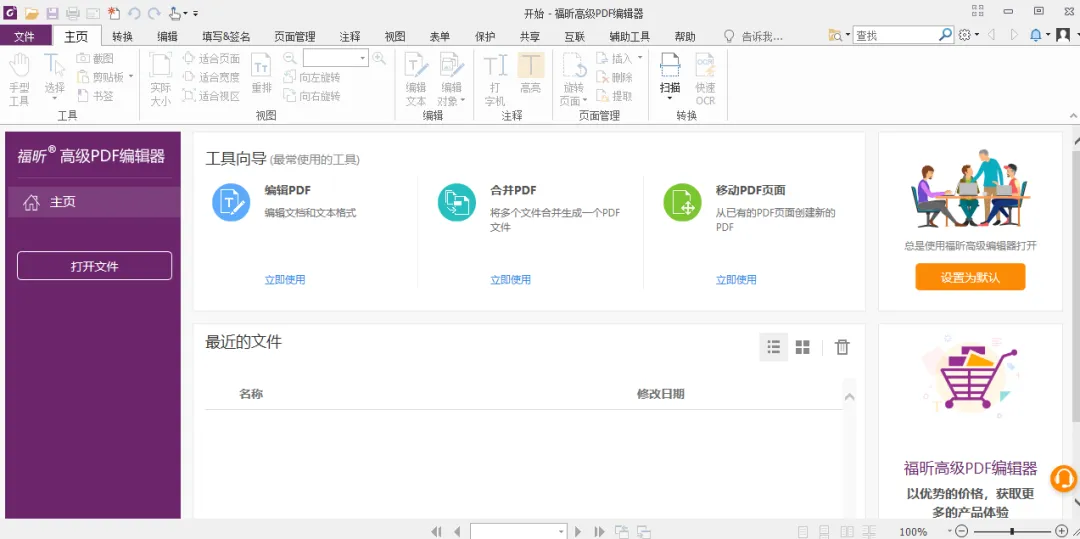Image resolution: width=1080 pixels, height=539 pixels.
Task: Click Rotate Right 向右旋转
Action: tap(311, 96)
